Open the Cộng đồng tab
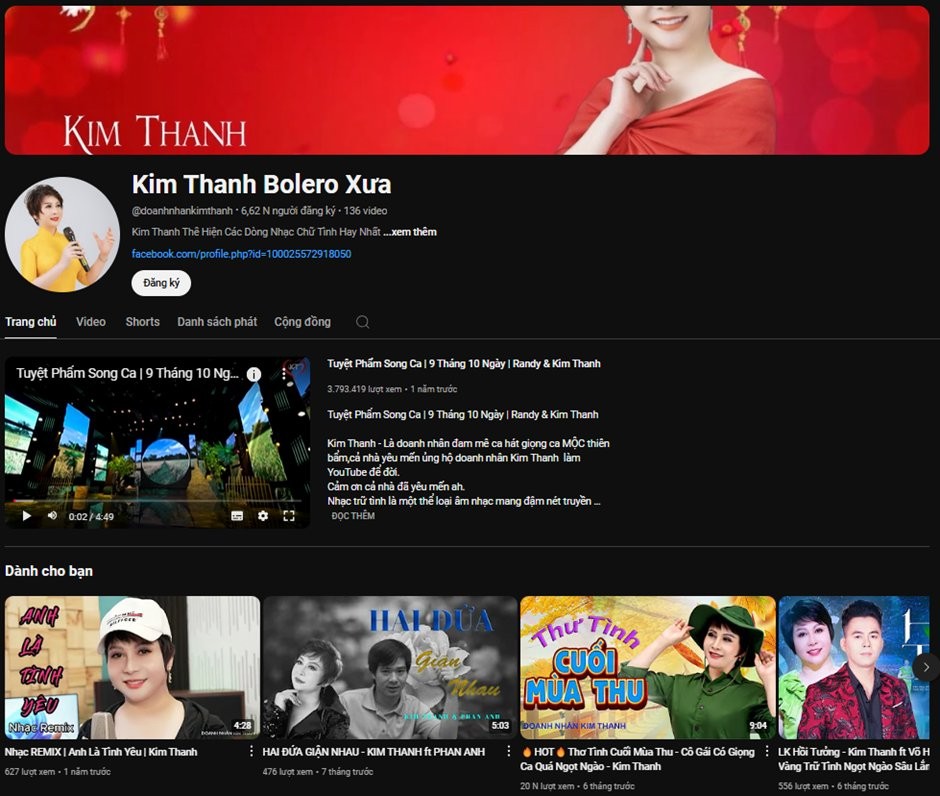This screenshot has width=940, height=796. point(302,322)
